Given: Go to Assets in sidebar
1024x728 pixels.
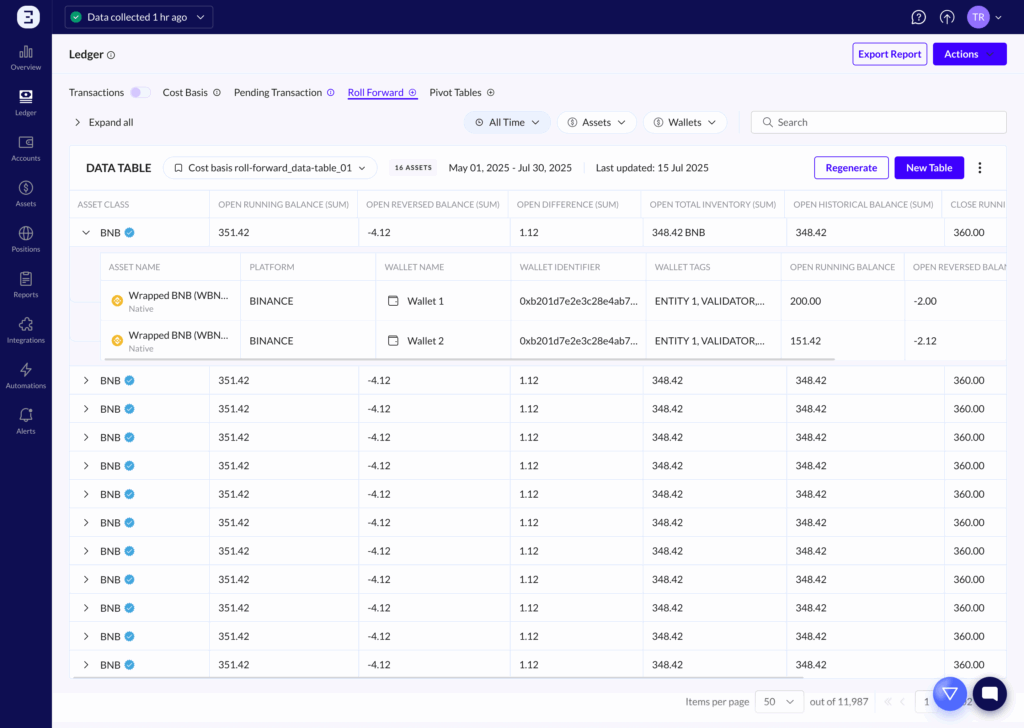Looking at the screenshot, I should [26, 193].
